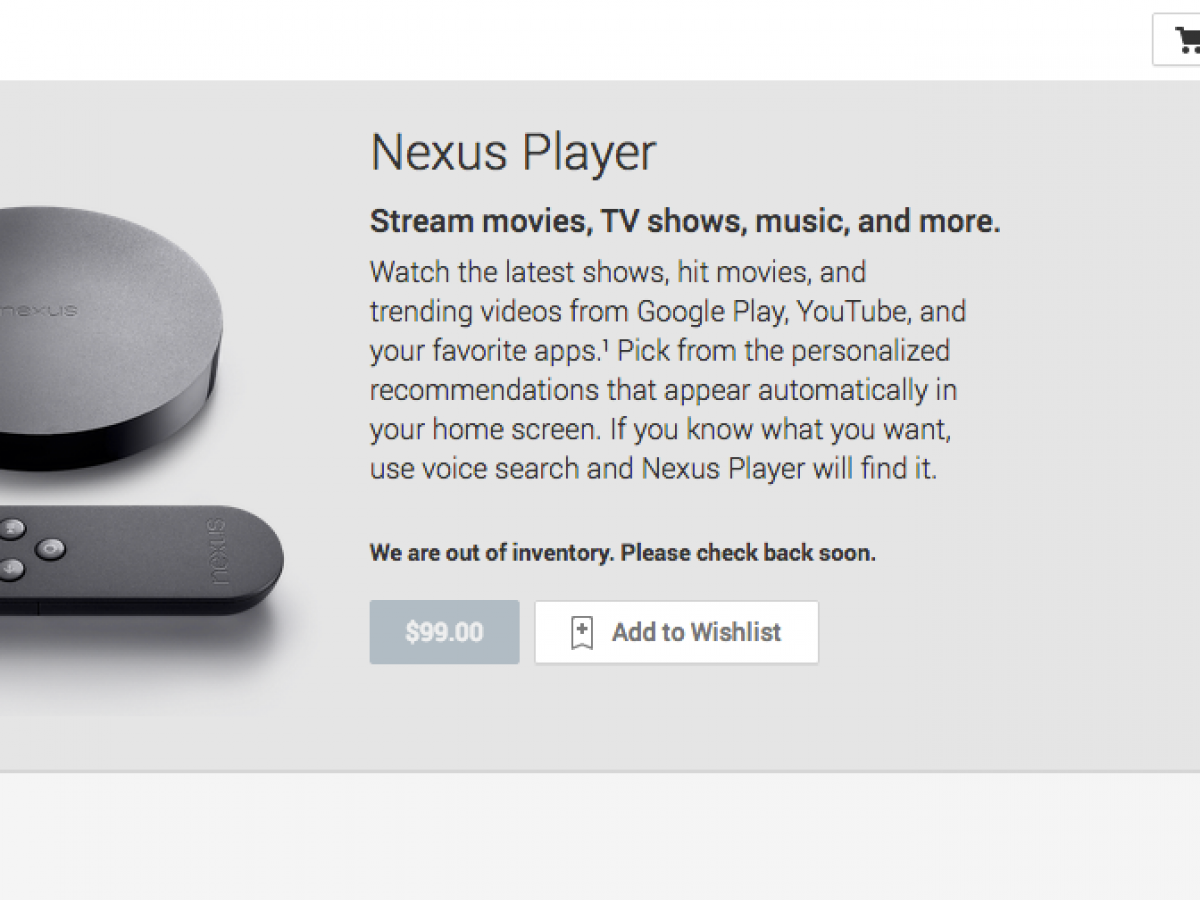Viewport: 1200px width, 900px height.
Task: Click the grayed-out $99.00 price button
Action: click(444, 632)
